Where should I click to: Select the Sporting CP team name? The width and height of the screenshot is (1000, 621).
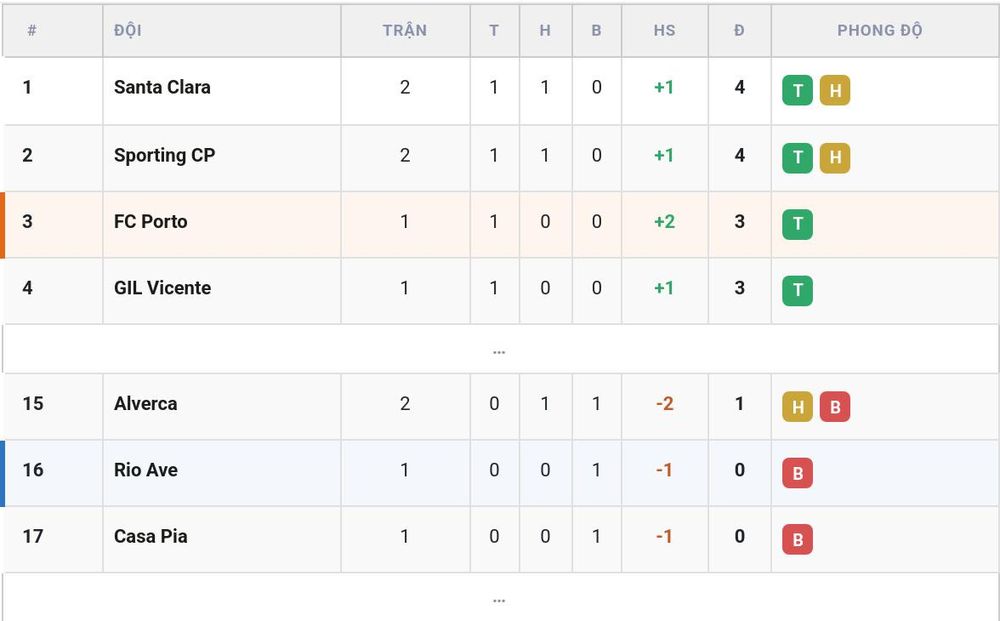point(165,156)
